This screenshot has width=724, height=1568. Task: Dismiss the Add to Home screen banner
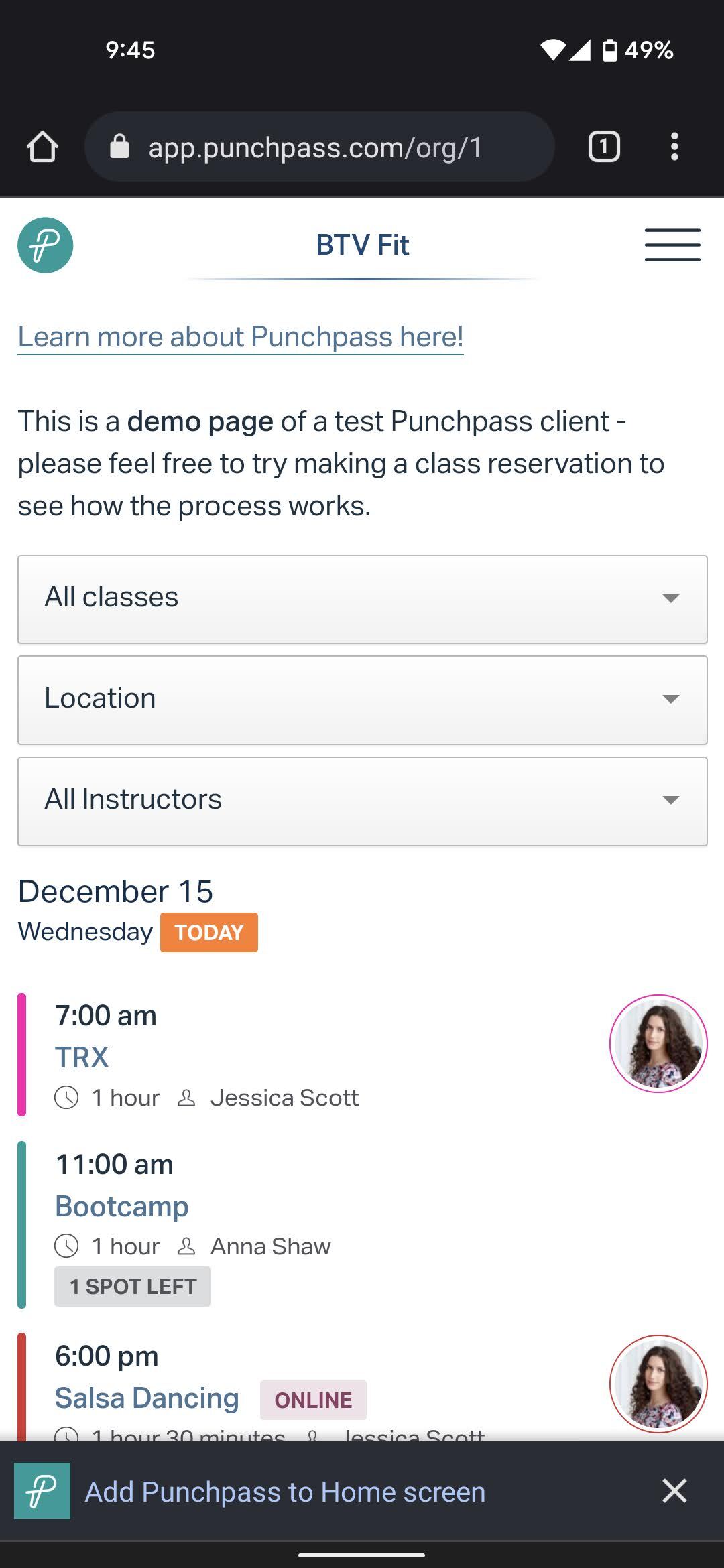674,1490
